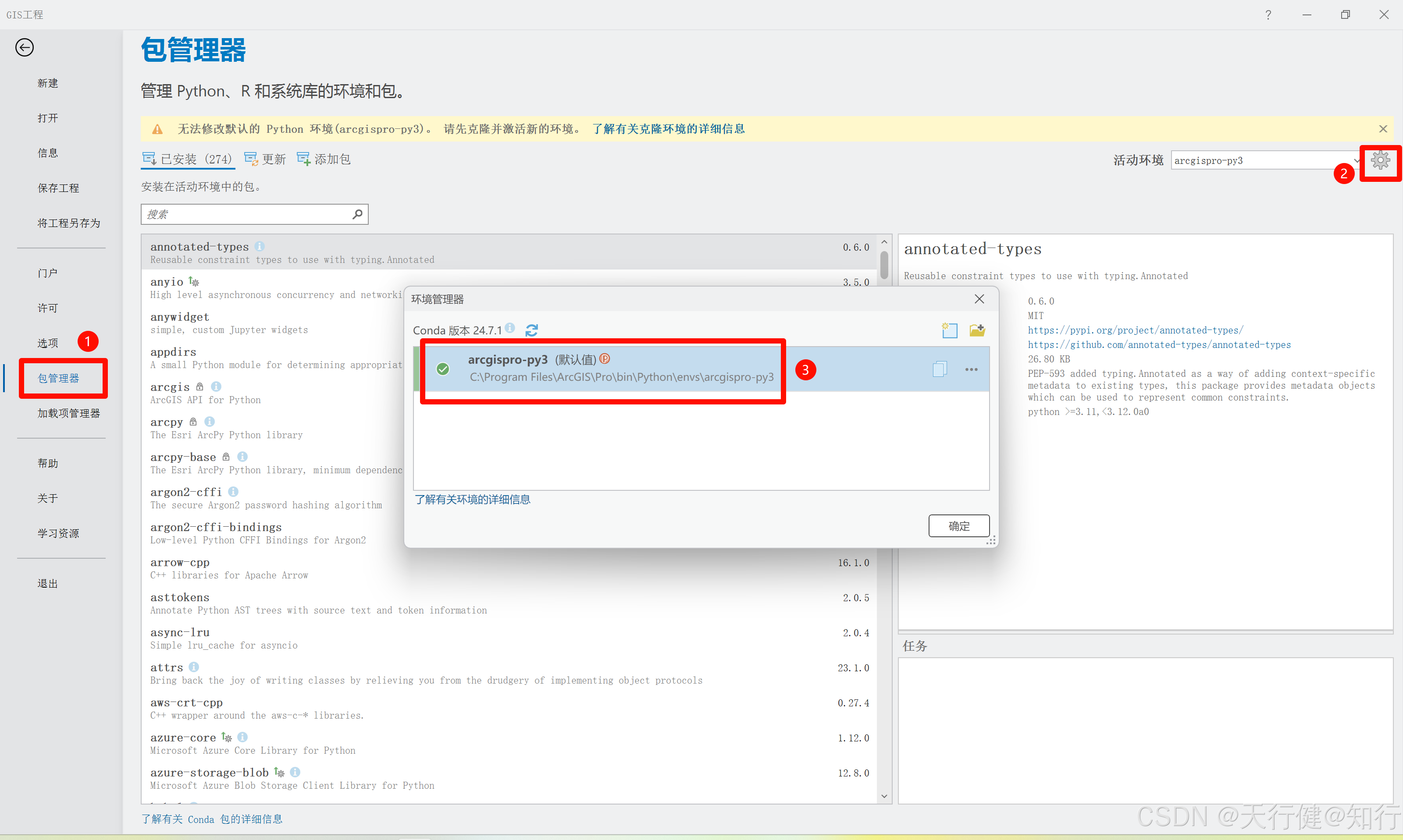1403x840 pixels.
Task: Open more options for arcgispro-py3
Action: [971, 370]
